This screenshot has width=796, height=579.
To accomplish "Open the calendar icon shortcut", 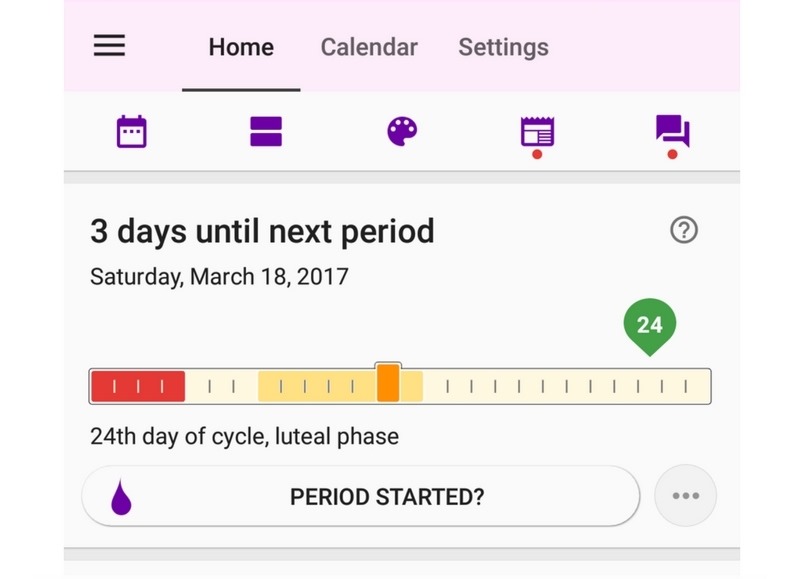I will [x=131, y=131].
